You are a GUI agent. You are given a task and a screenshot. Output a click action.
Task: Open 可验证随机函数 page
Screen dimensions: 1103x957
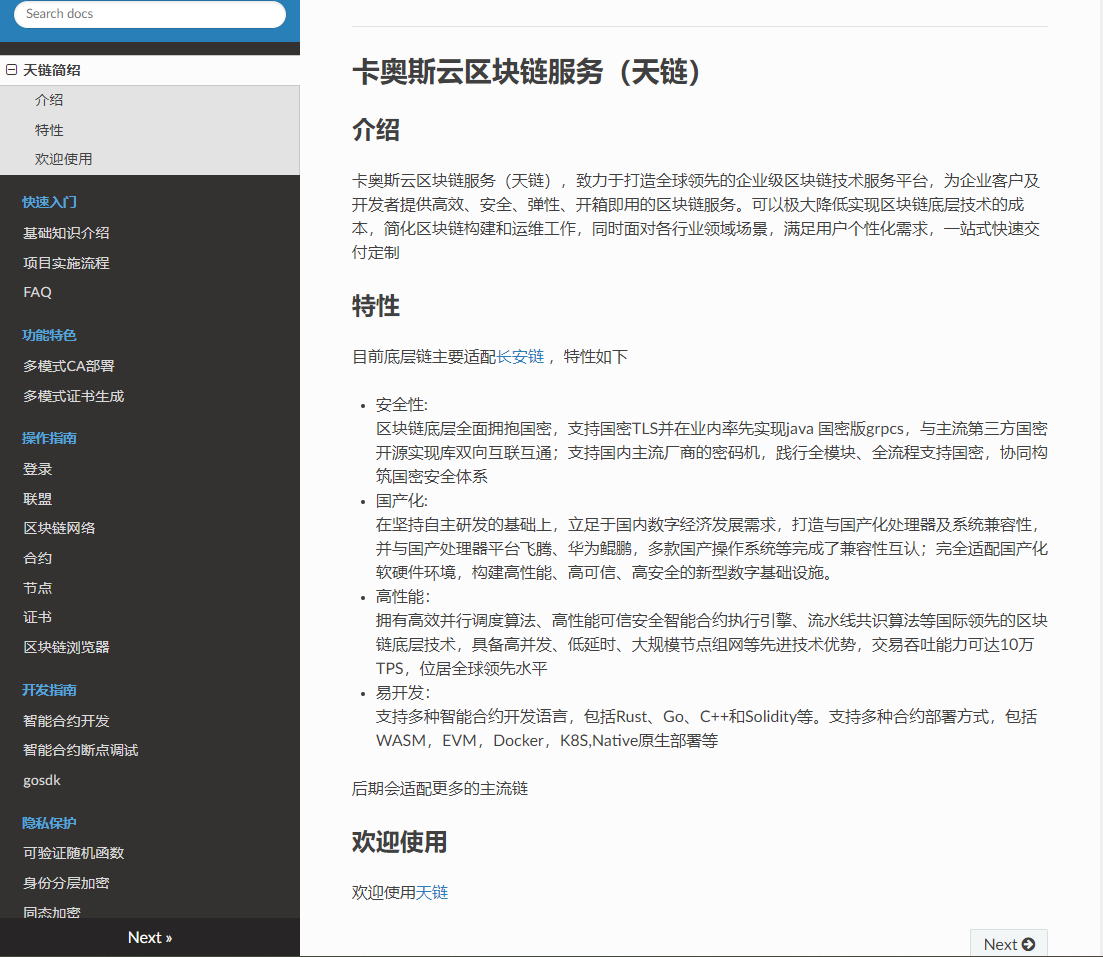pyautogui.click(x=74, y=853)
